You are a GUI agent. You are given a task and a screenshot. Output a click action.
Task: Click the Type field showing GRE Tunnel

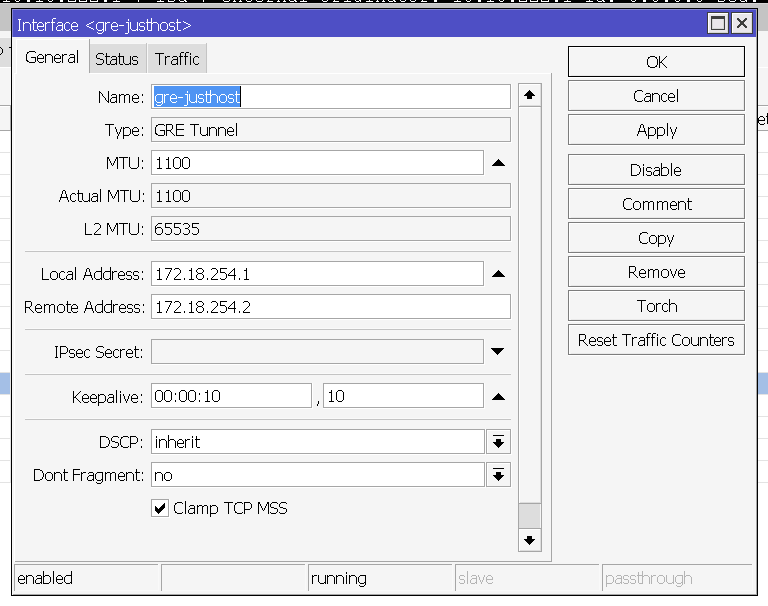(x=331, y=130)
